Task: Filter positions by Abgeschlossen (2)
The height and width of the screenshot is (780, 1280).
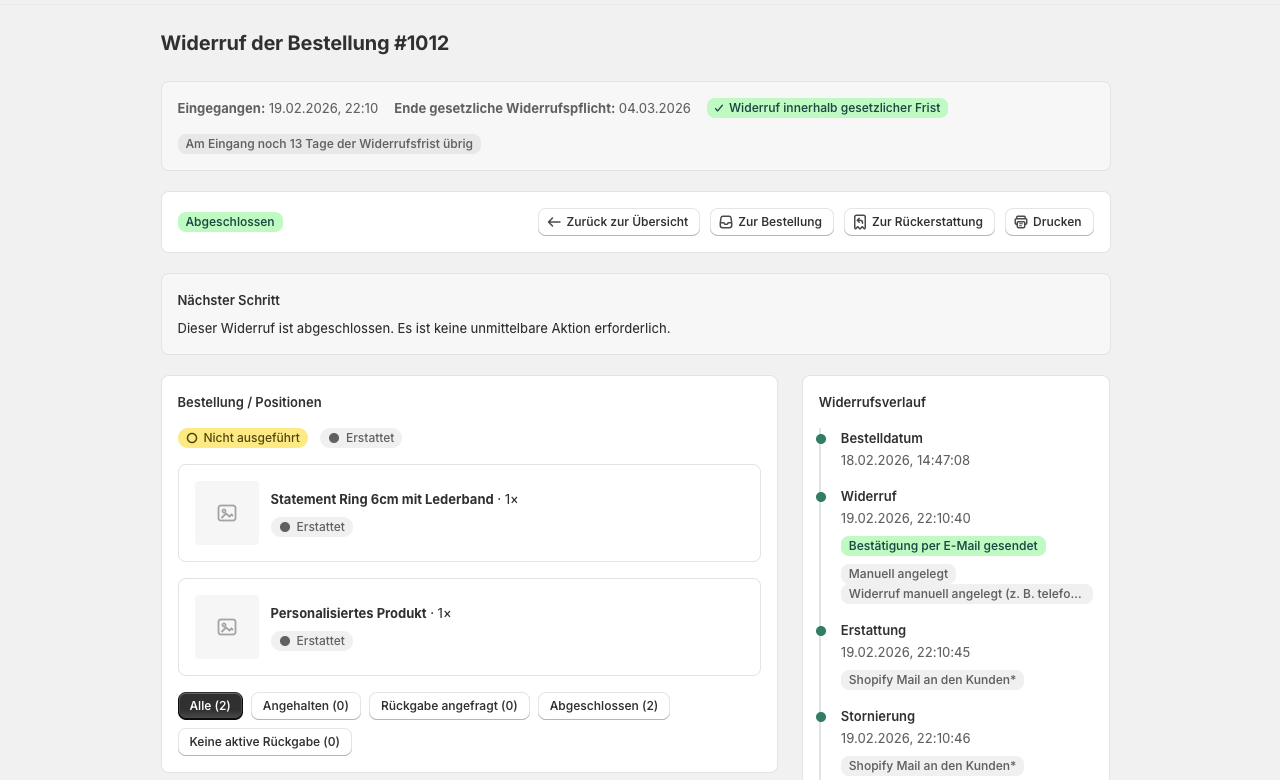Action: pos(603,706)
